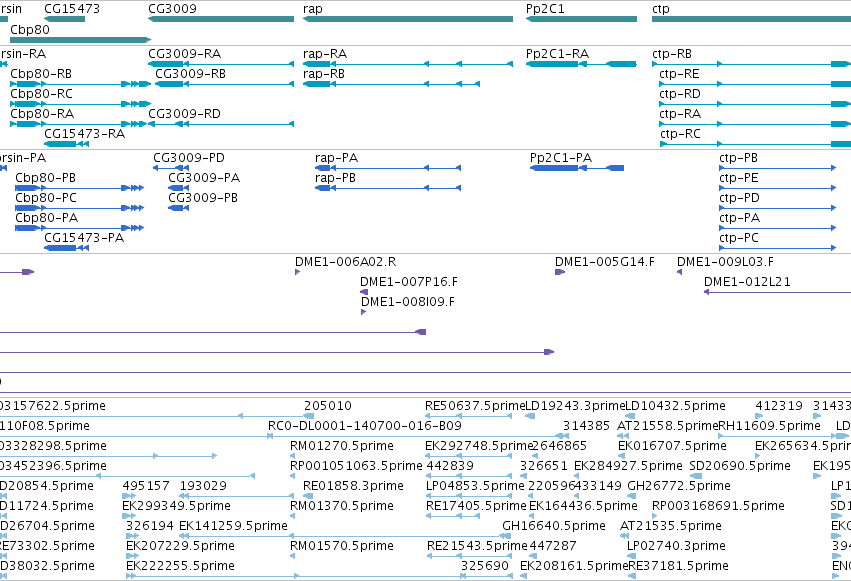Select the ctp-RC transcript label
This screenshot has width=851, height=581.
tap(681, 134)
